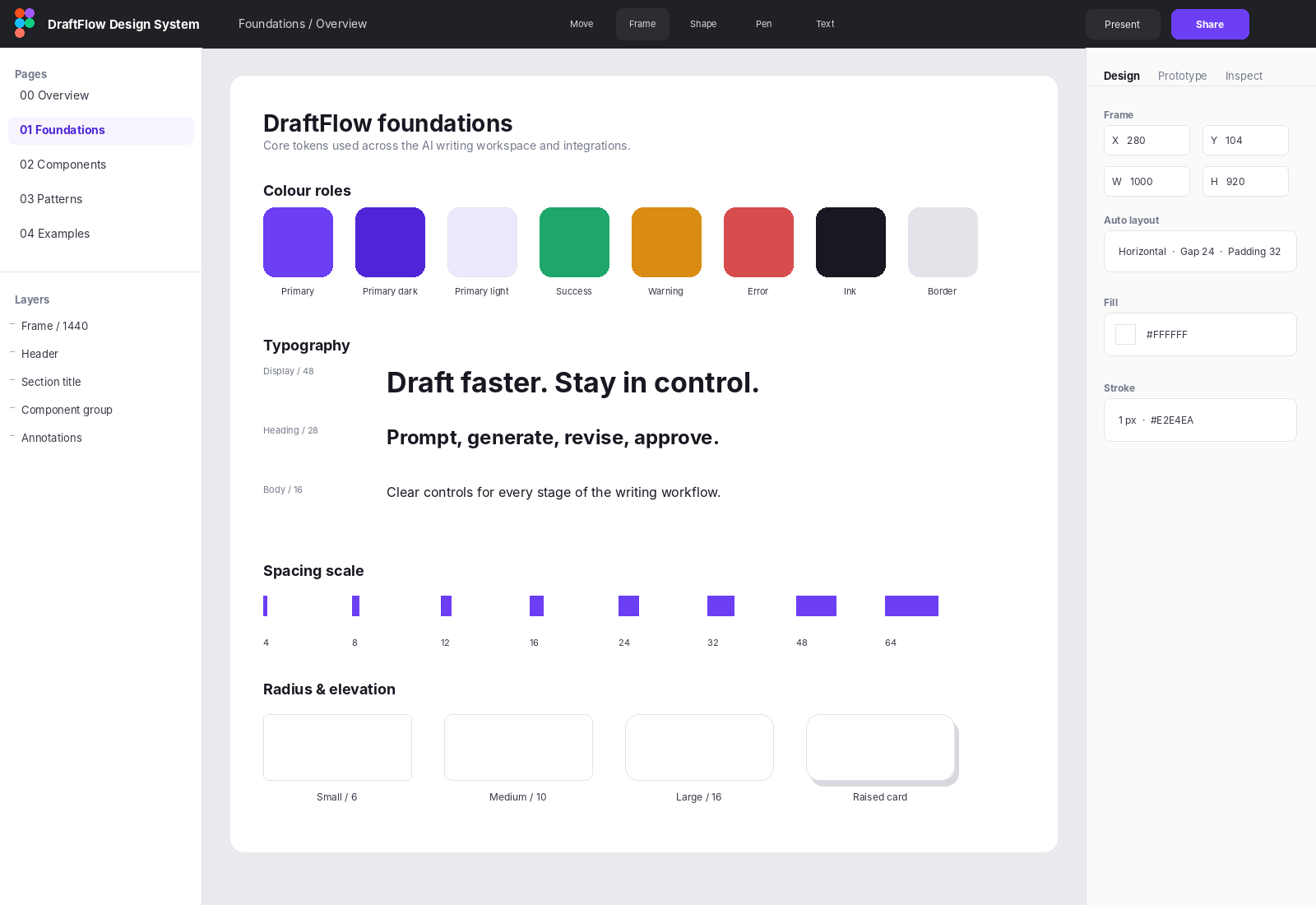This screenshot has height=905, width=1316.
Task: Click the frame width W field
Action: click(1147, 181)
